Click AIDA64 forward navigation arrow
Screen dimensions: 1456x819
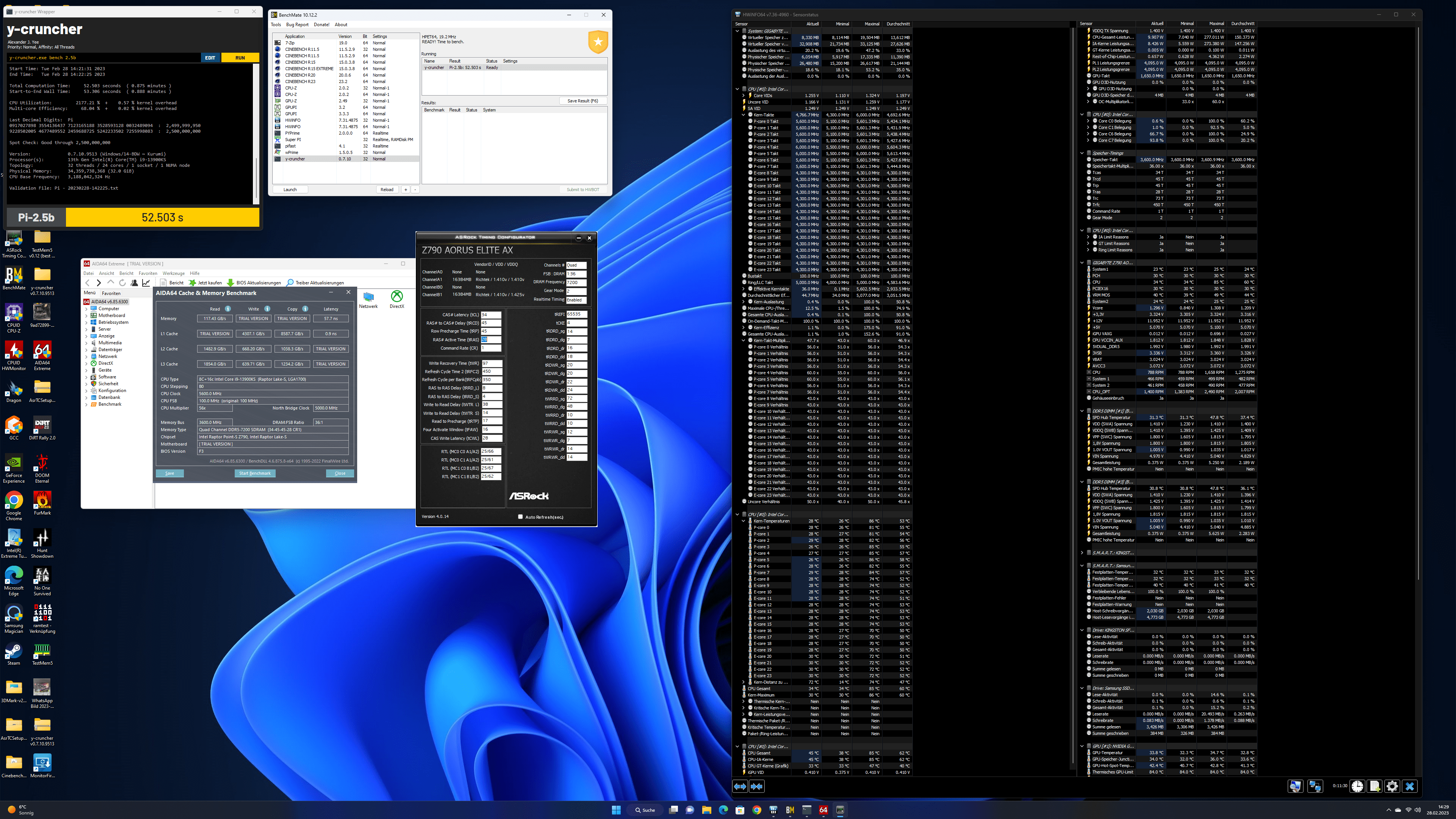tap(99, 282)
